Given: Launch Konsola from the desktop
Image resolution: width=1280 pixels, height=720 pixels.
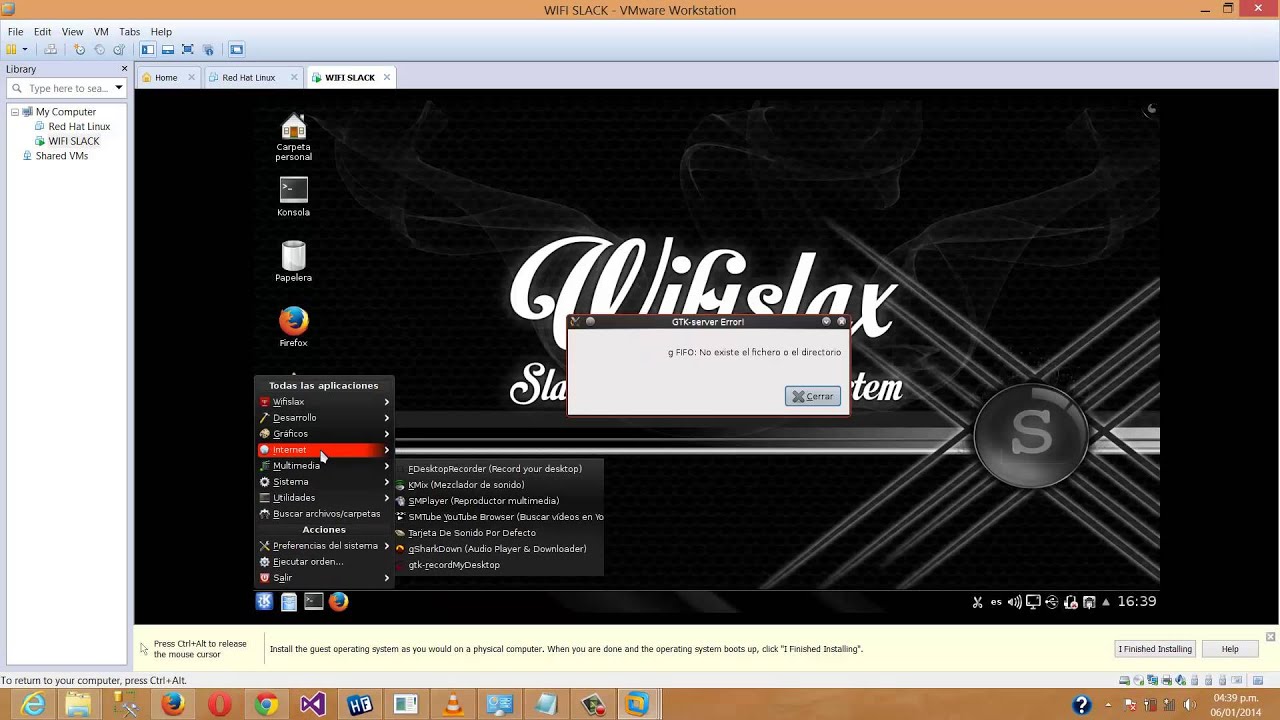Looking at the screenshot, I should [293, 197].
